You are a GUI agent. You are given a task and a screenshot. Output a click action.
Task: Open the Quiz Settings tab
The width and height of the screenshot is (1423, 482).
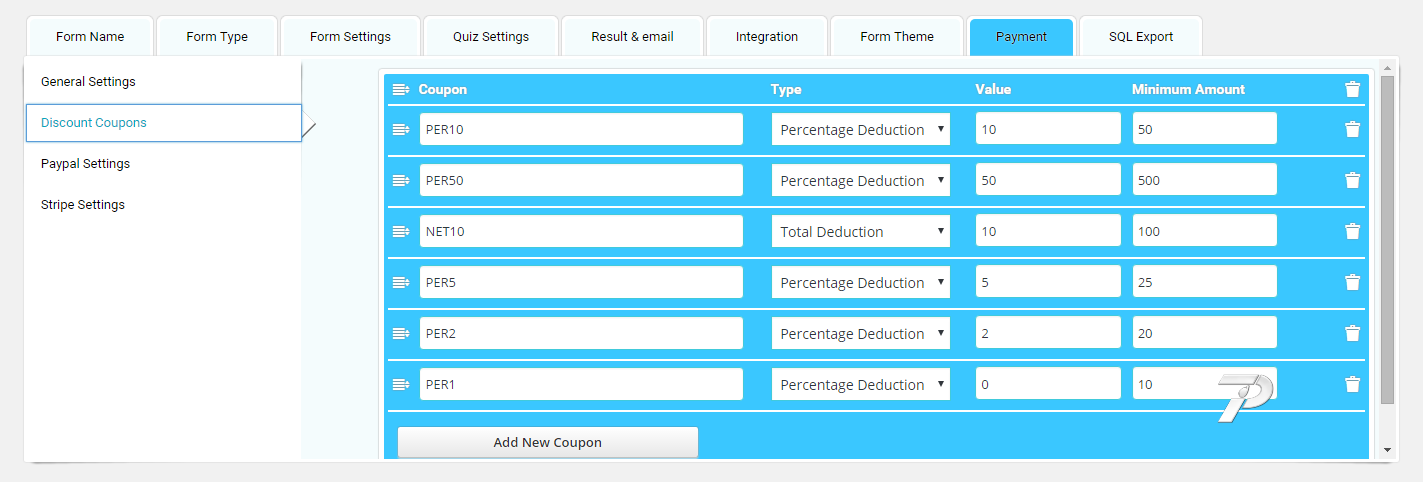[490, 37]
